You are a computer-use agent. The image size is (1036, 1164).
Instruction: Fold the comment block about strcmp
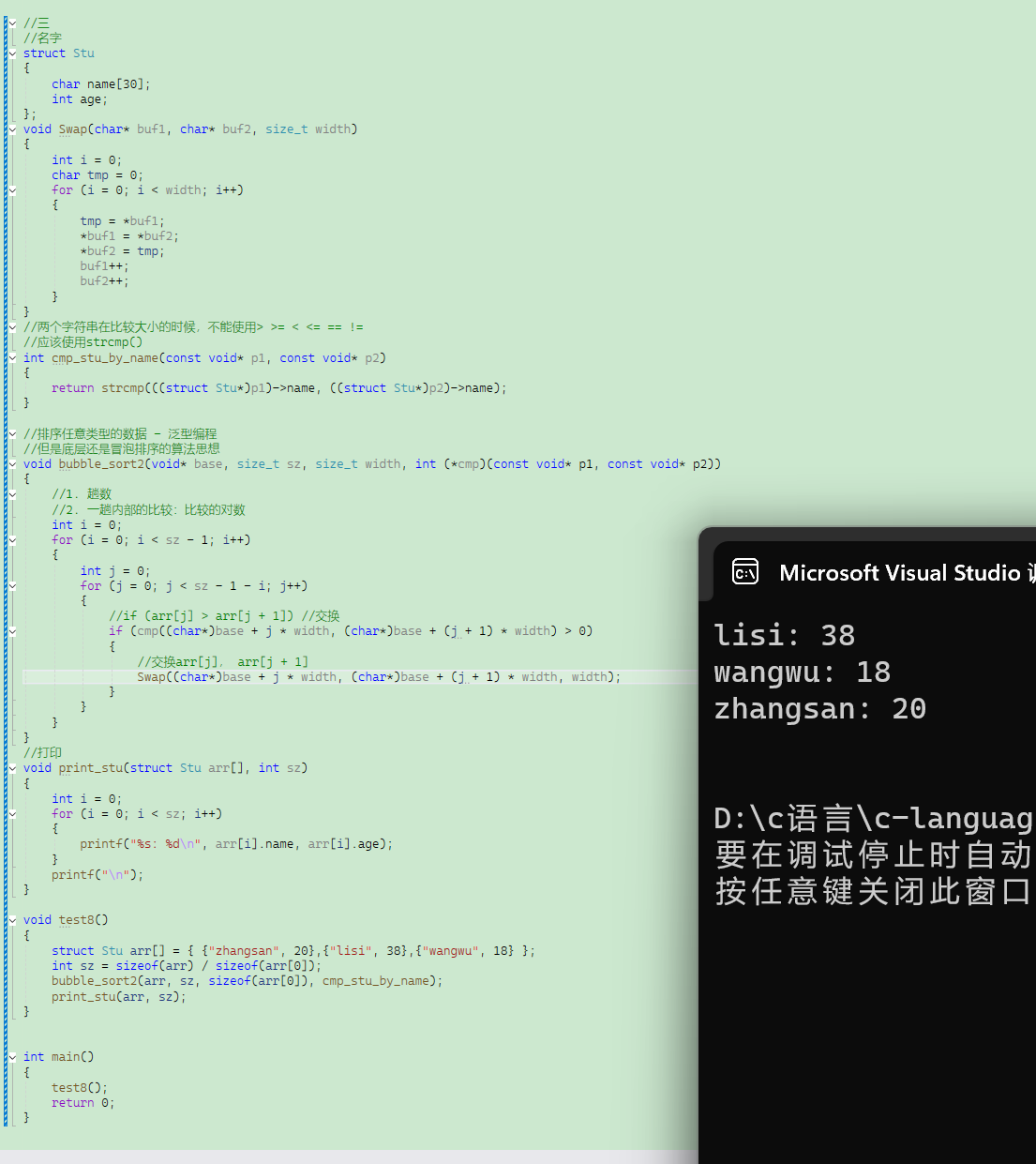(x=13, y=327)
